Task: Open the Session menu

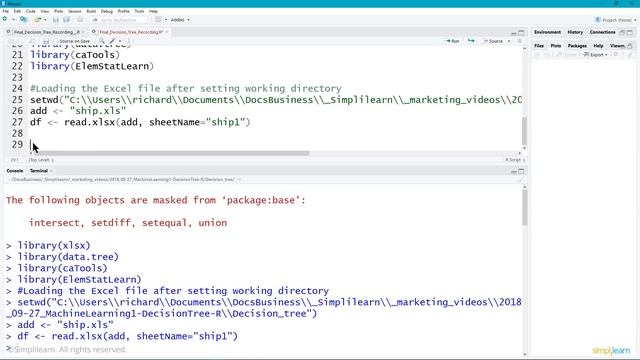Action: coord(75,11)
